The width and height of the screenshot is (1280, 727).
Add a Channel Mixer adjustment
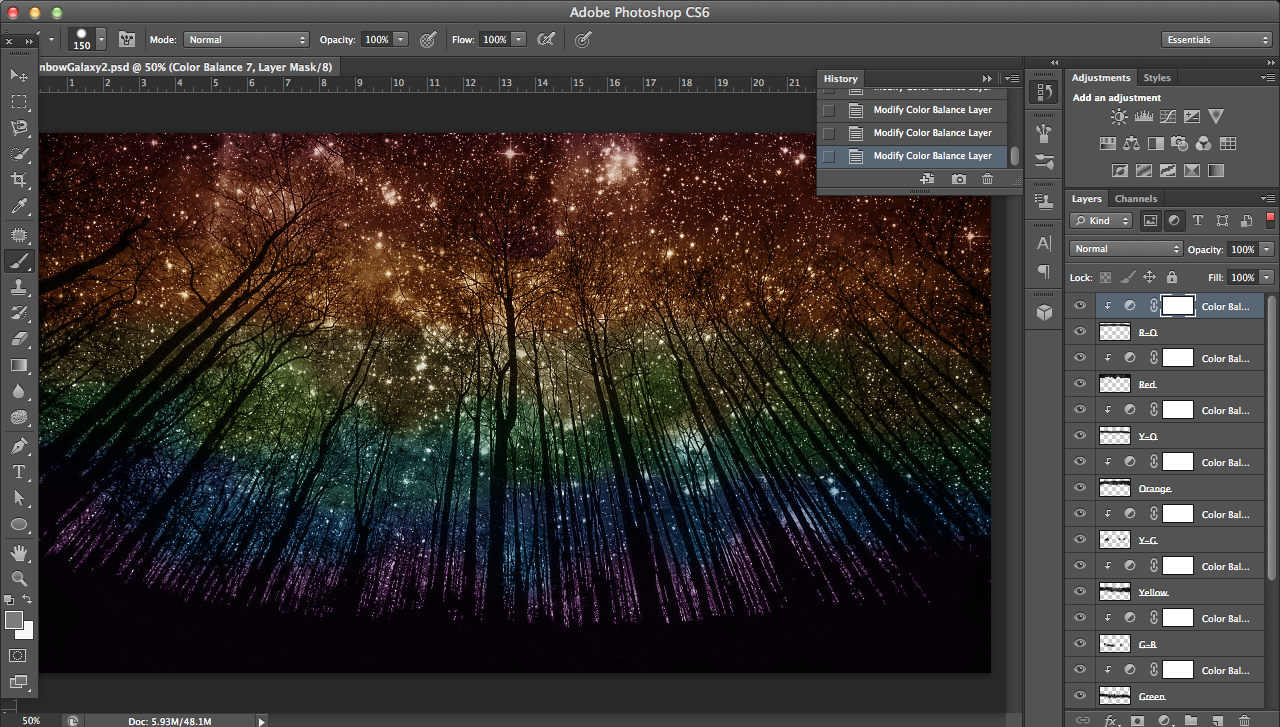point(1203,144)
